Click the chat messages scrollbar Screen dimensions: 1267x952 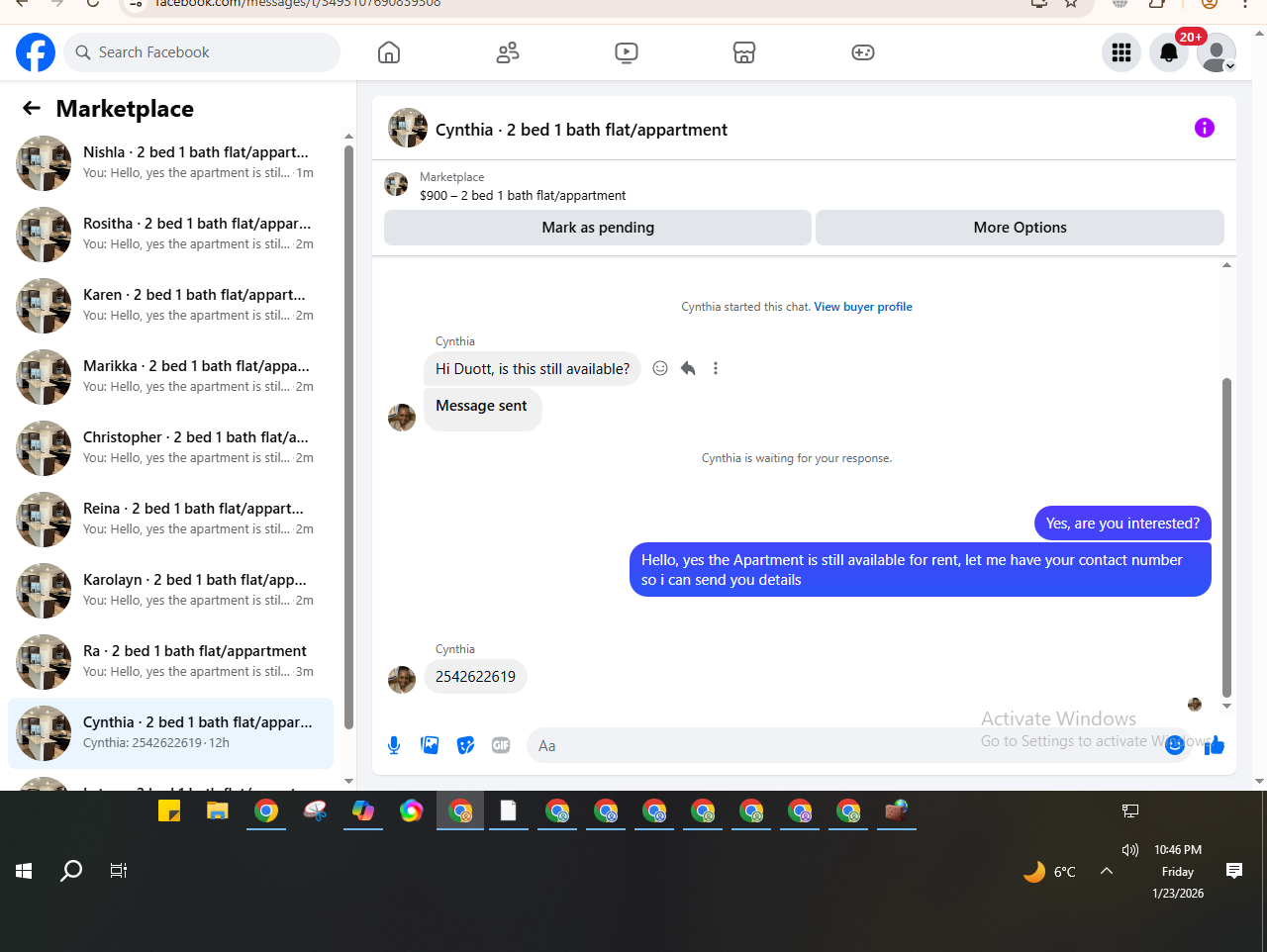point(1226,537)
